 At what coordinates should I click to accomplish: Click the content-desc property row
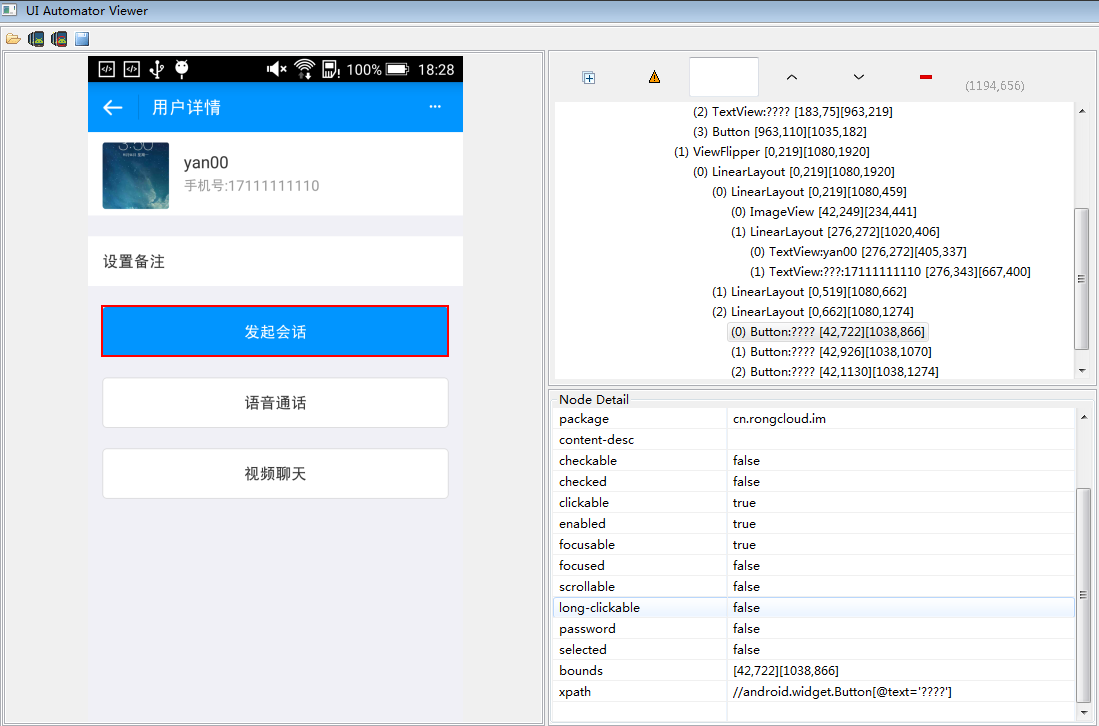pyautogui.click(x=813, y=439)
